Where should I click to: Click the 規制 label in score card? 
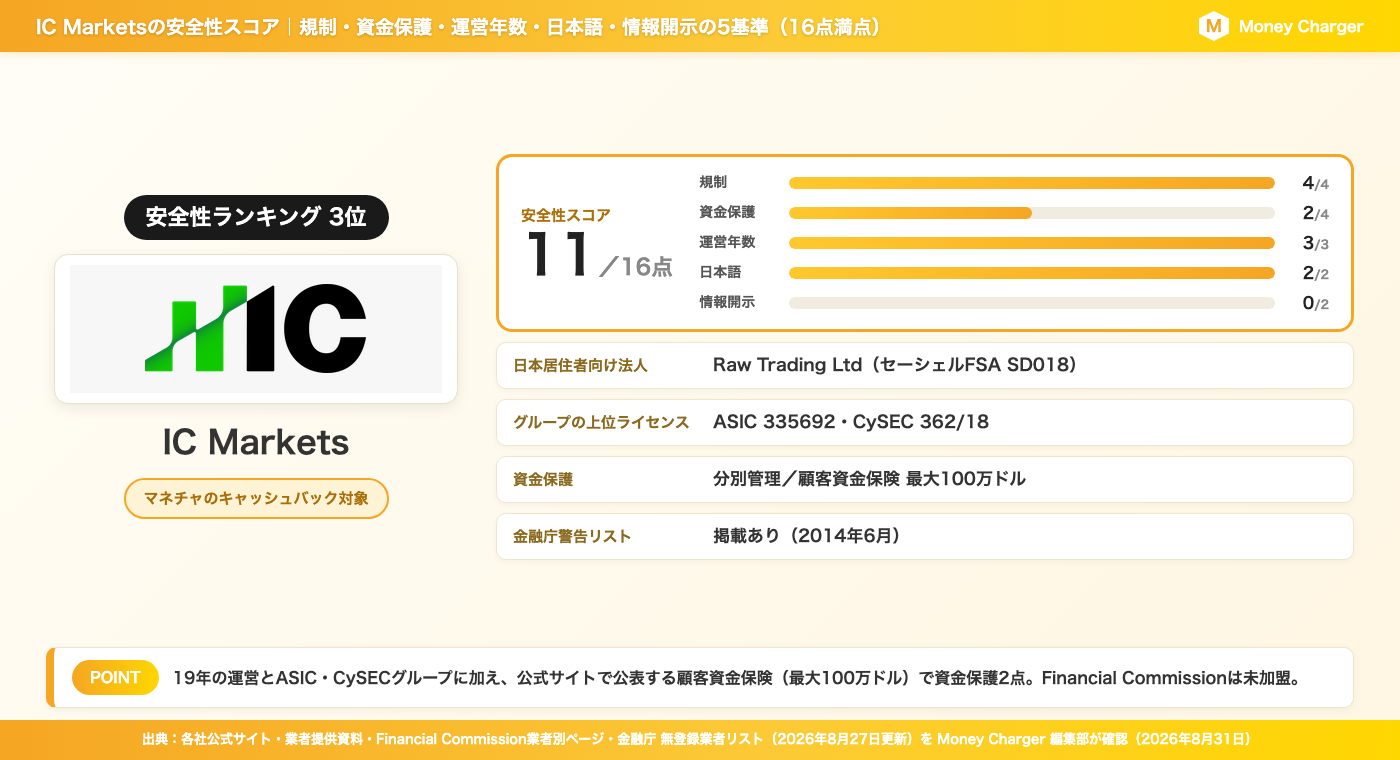[713, 182]
